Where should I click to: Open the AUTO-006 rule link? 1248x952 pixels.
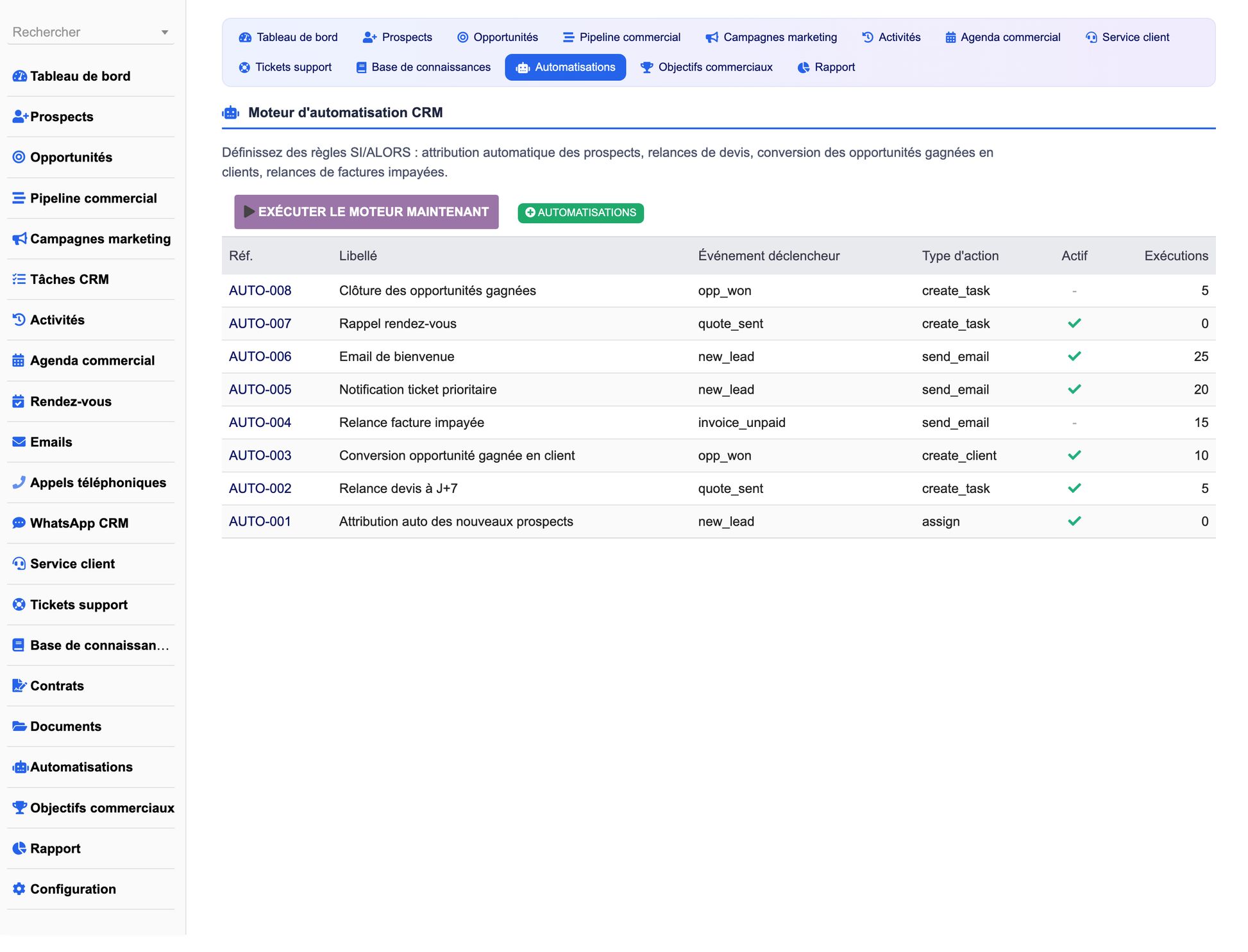(x=260, y=356)
